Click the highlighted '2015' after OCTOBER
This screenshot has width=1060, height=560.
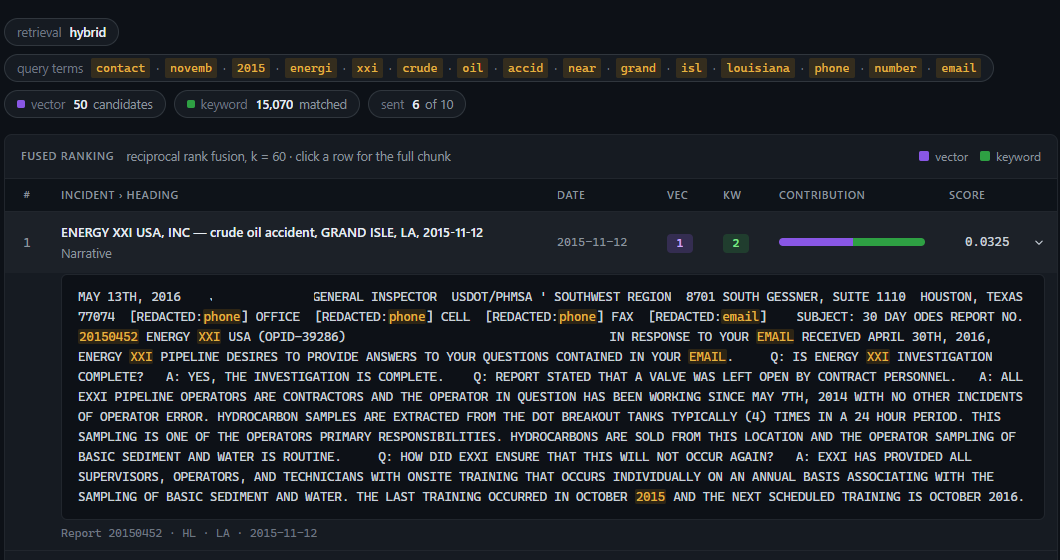[x=650, y=496]
